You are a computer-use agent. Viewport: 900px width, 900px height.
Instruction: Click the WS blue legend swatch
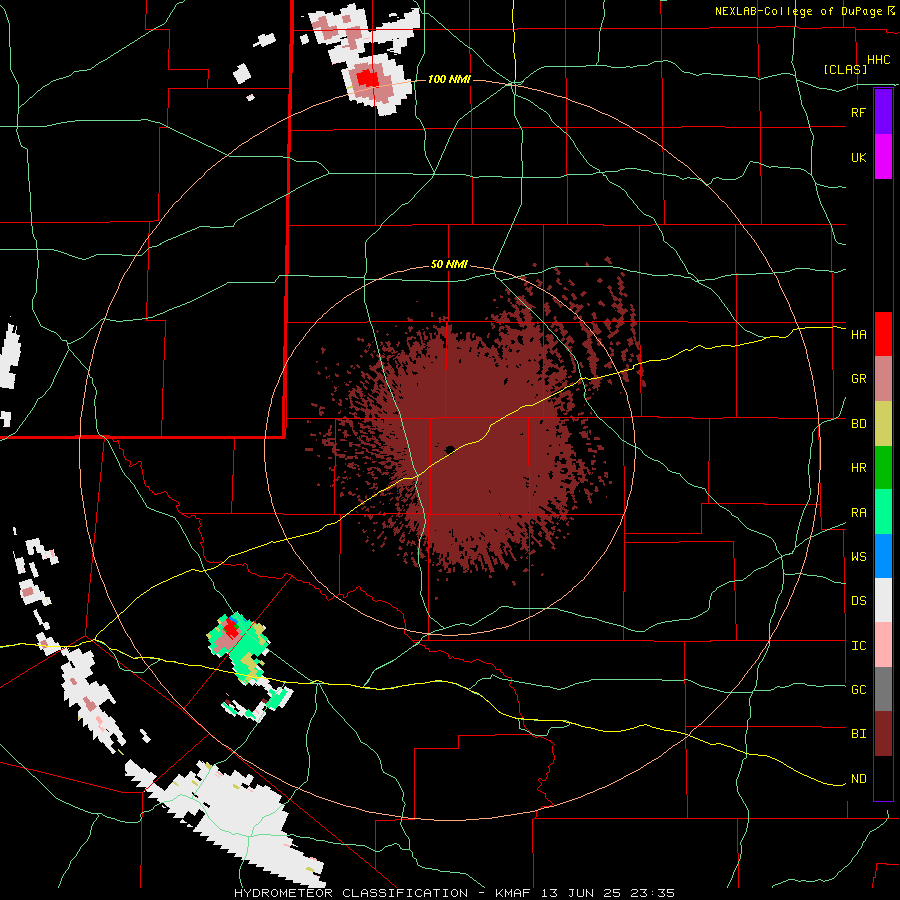tap(883, 556)
